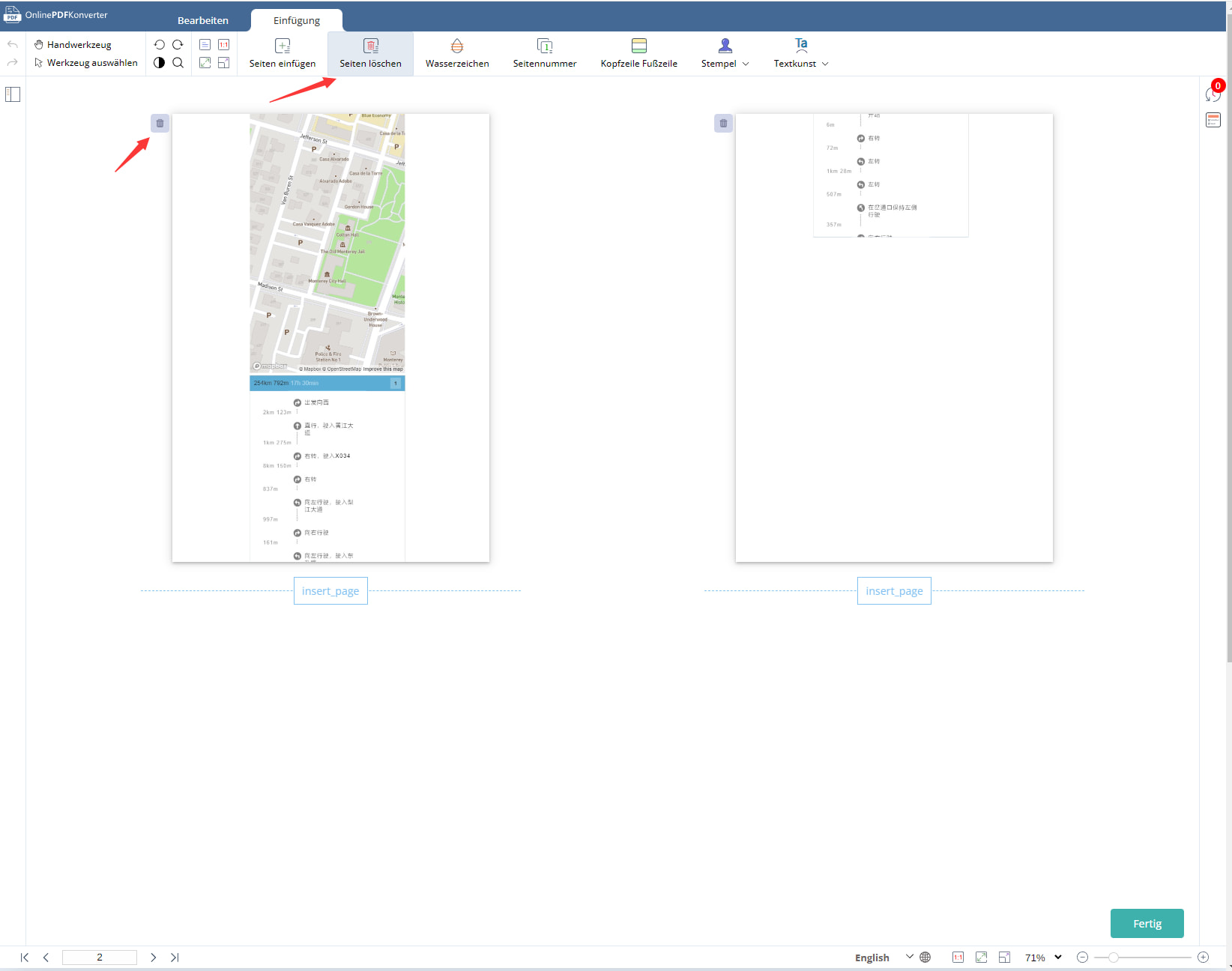The width and height of the screenshot is (1232, 971).
Task: Open the 71% zoom level dropdown
Action: pyautogui.click(x=1043, y=957)
